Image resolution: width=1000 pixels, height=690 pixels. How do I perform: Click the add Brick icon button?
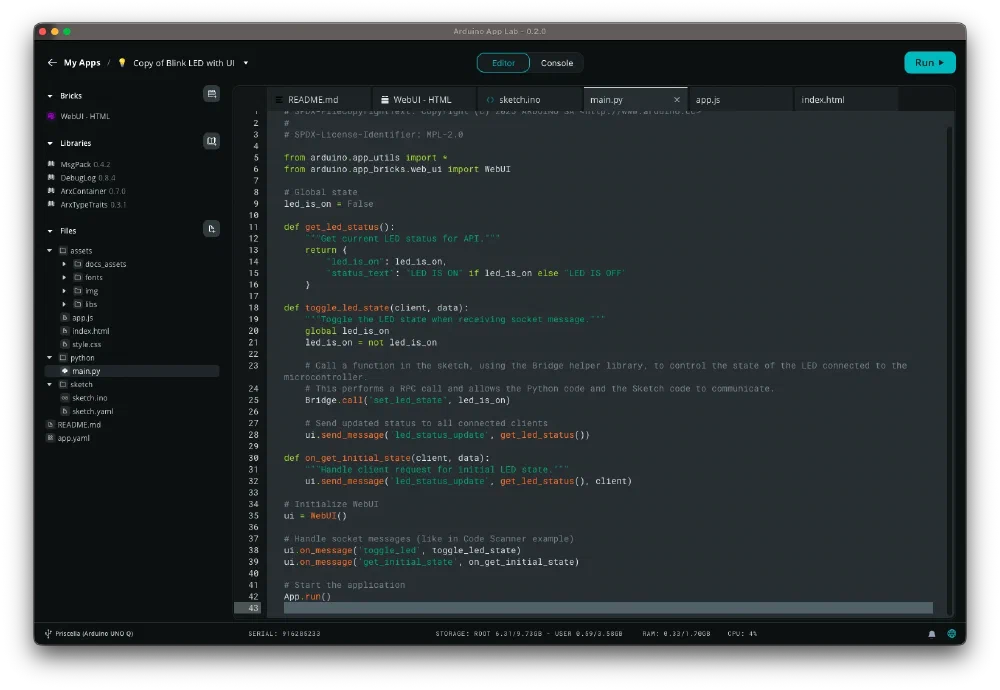211,94
